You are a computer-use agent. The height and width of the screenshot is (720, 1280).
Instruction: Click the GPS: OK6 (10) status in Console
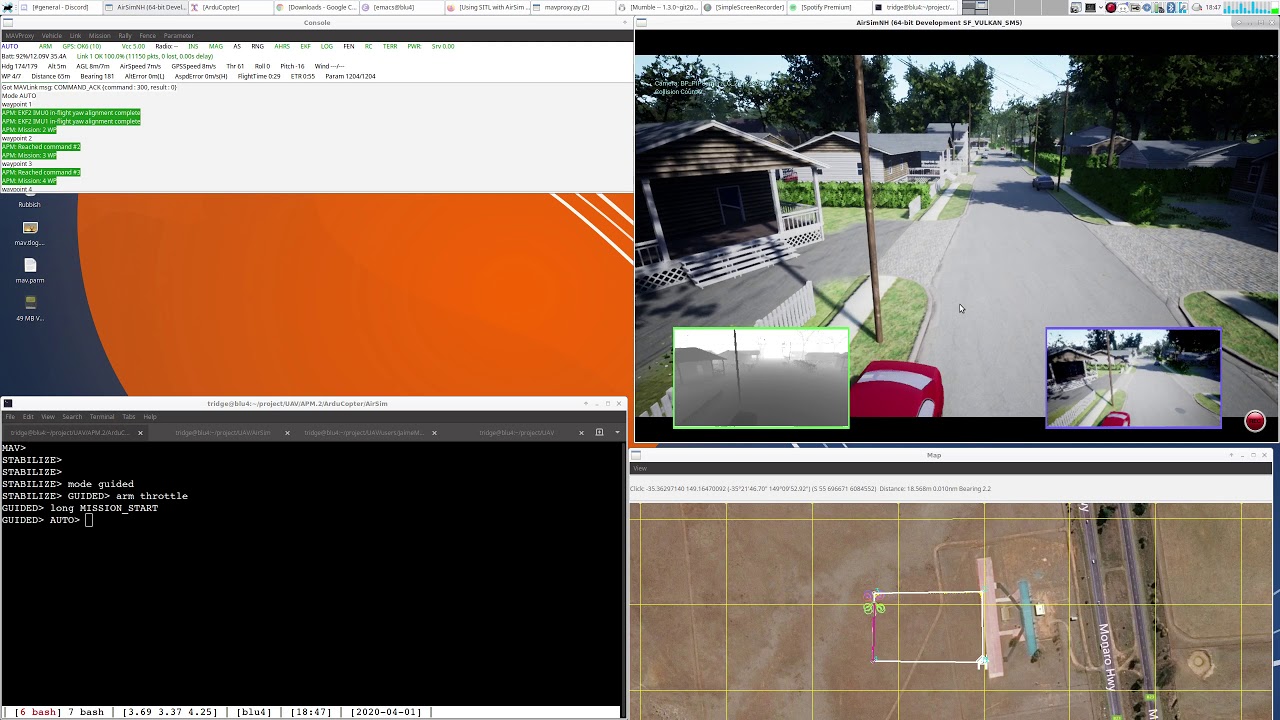(x=82, y=46)
